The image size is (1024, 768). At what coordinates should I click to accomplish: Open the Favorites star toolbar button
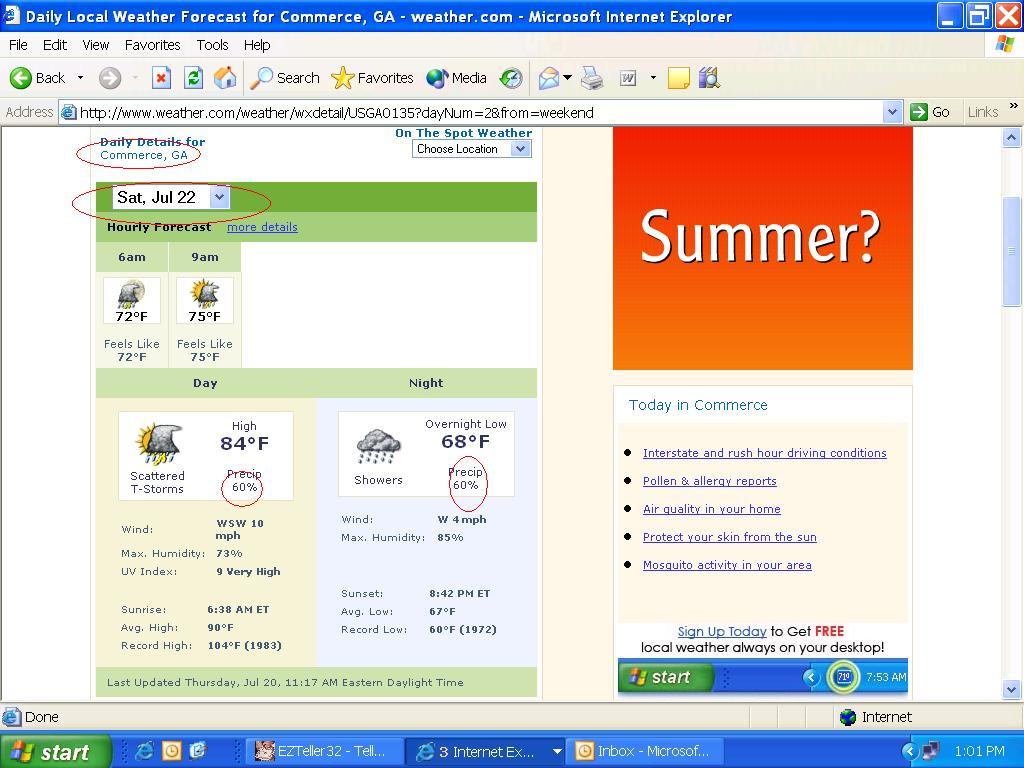pos(372,78)
